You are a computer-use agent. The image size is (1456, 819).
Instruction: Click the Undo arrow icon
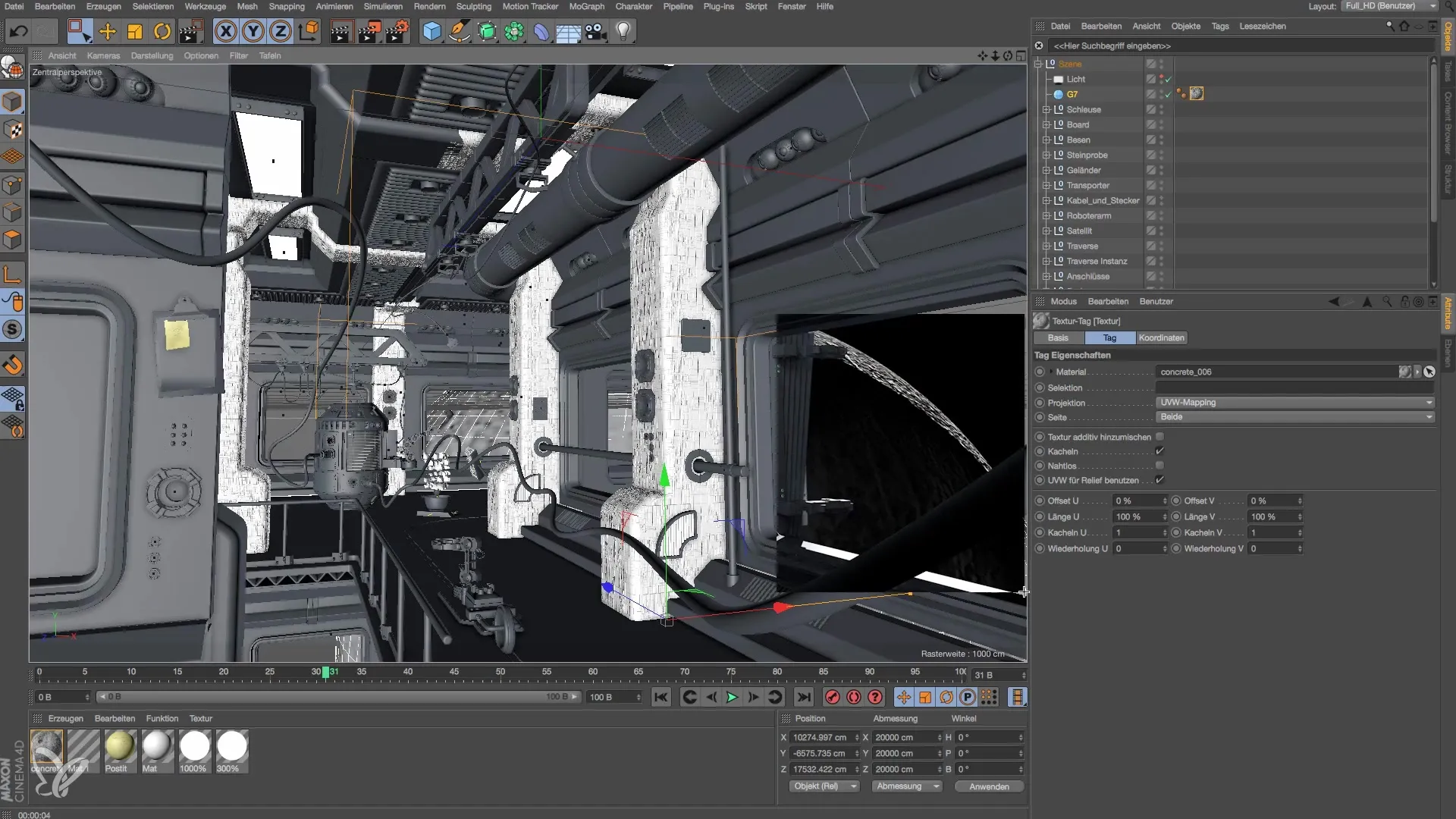[19, 31]
